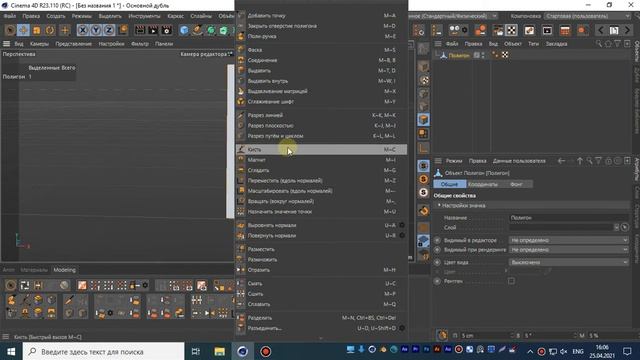This screenshot has height=360, width=640.
Task: Open the viewport Камеры menu
Action: coord(39,44)
